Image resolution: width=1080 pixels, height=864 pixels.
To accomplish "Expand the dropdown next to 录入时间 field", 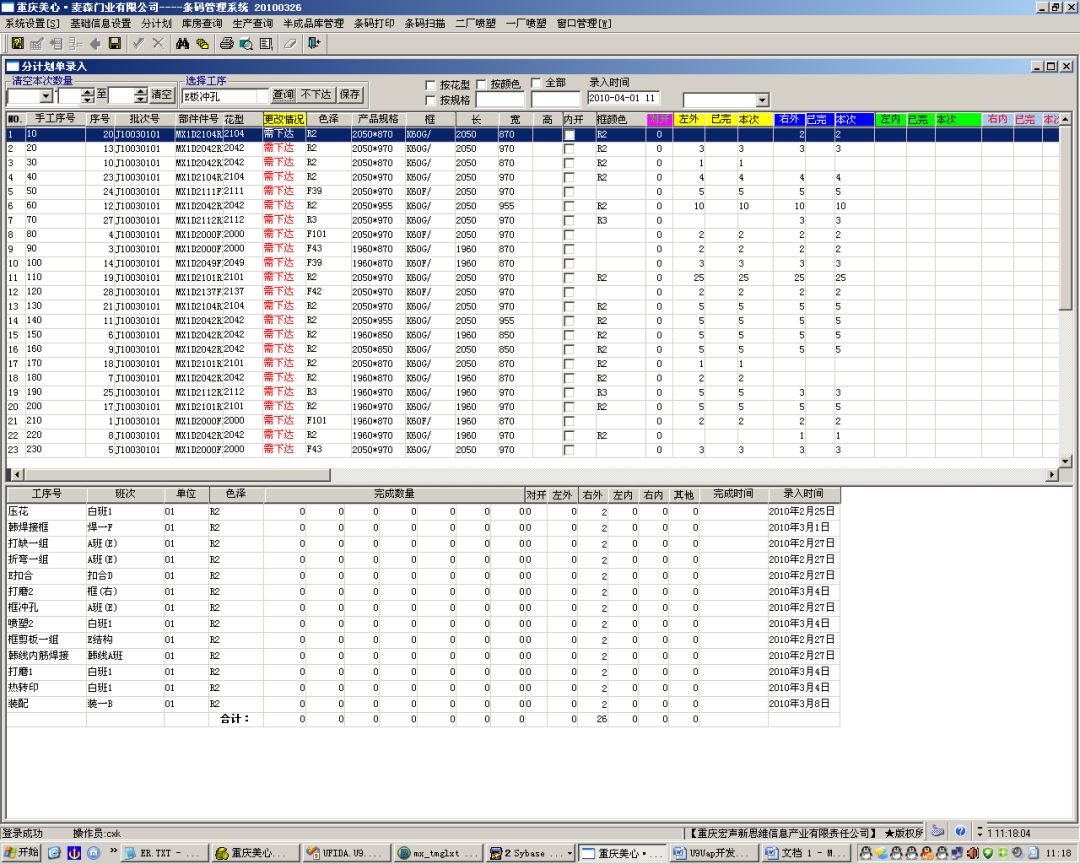I will tap(762, 100).
